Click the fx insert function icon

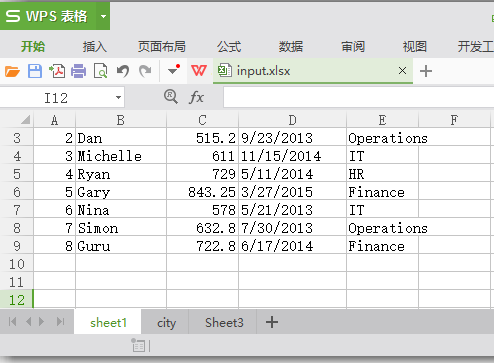point(196,98)
